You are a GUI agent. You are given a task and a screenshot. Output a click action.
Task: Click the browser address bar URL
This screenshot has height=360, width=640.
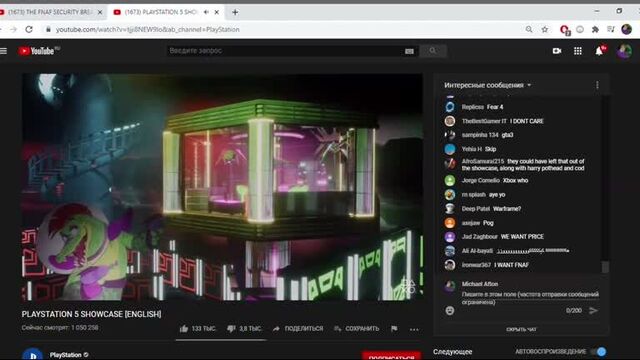(x=148, y=29)
